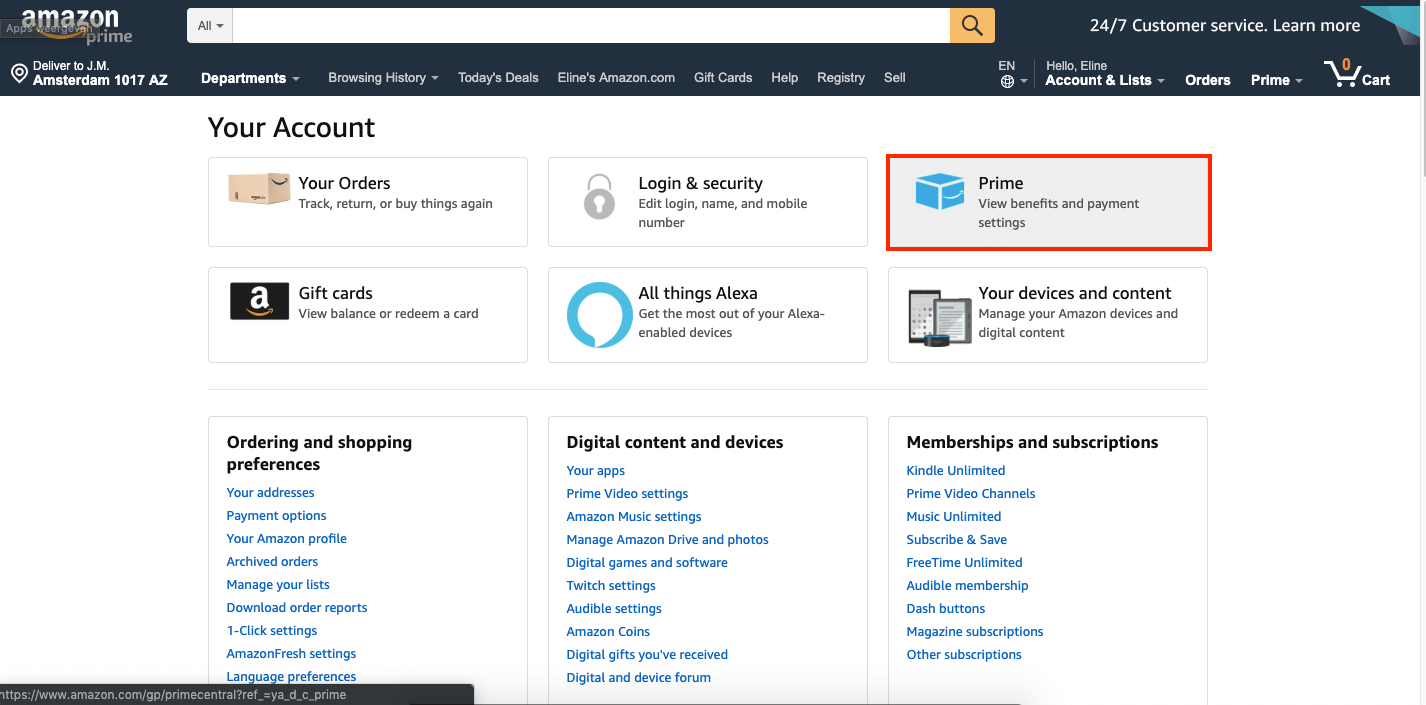The width and height of the screenshot is (1426, 705).
Task: Open Archived orders link
Action: coord(272,561)
